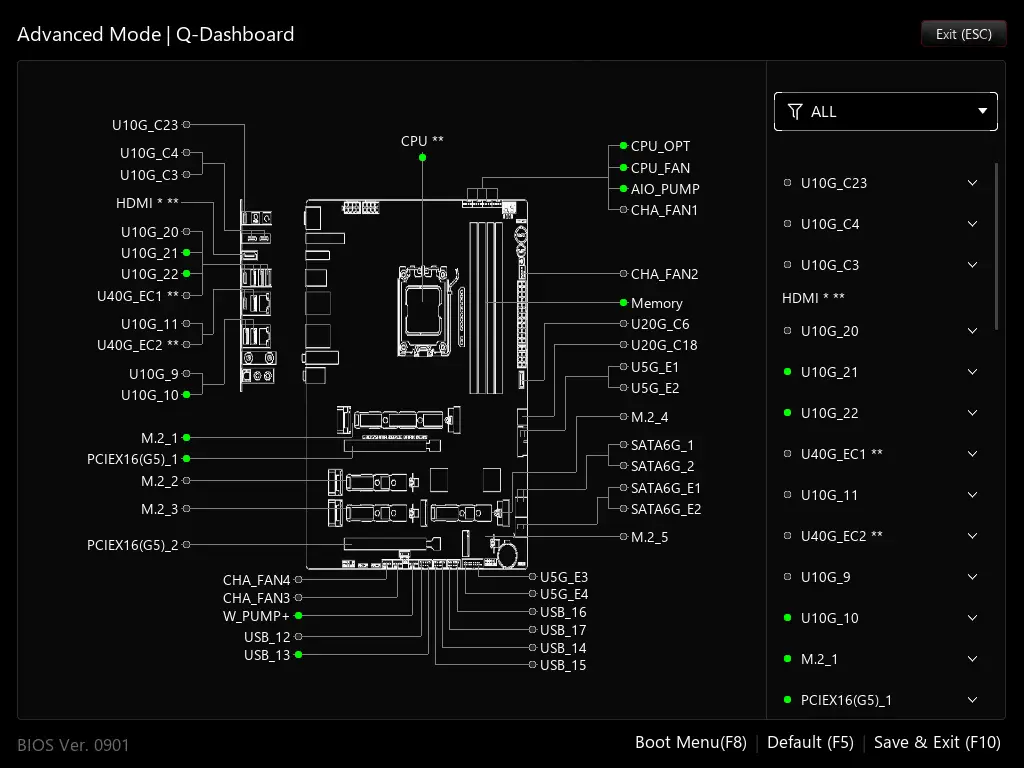Select CHA_FAN3 header label
This screenshot has width=1024, height=768.
pyautogui.click(x=256, y=598)
